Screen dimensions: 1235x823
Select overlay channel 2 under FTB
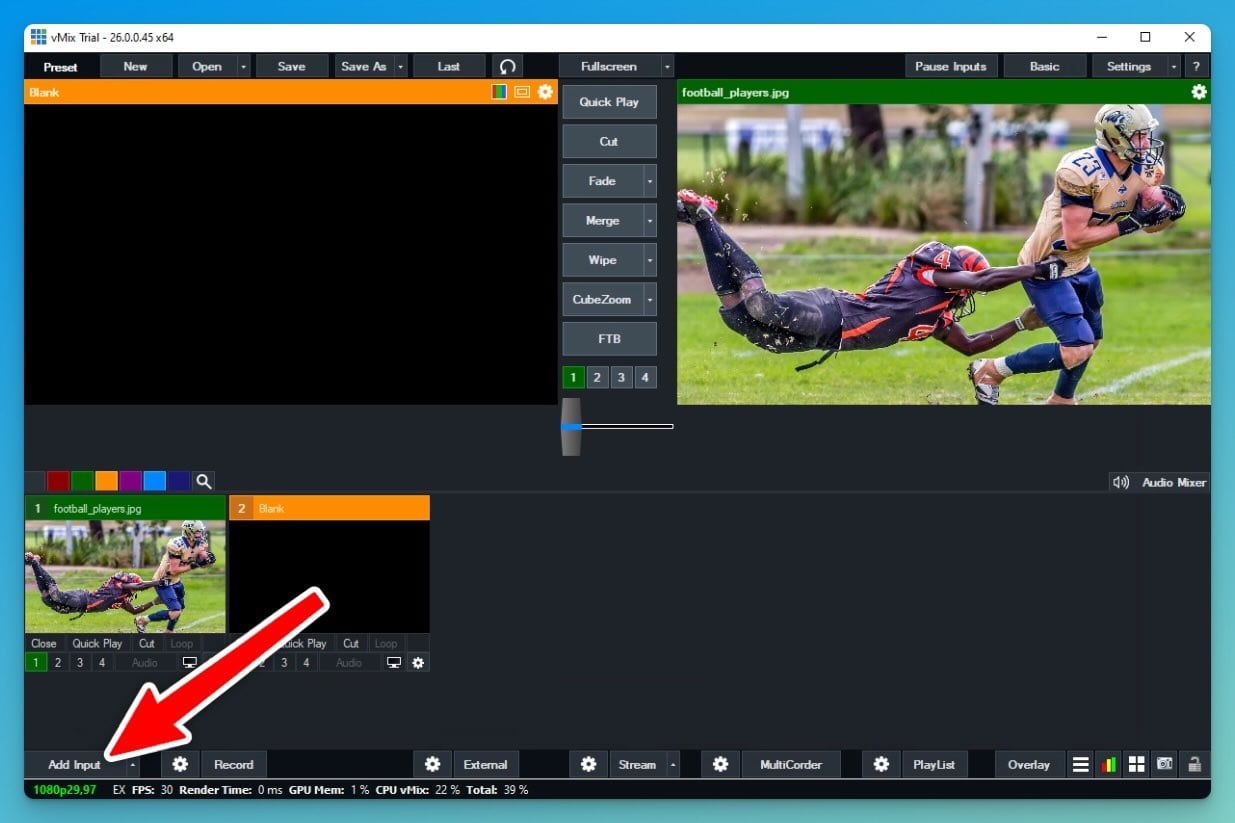(x=597, y=377)
